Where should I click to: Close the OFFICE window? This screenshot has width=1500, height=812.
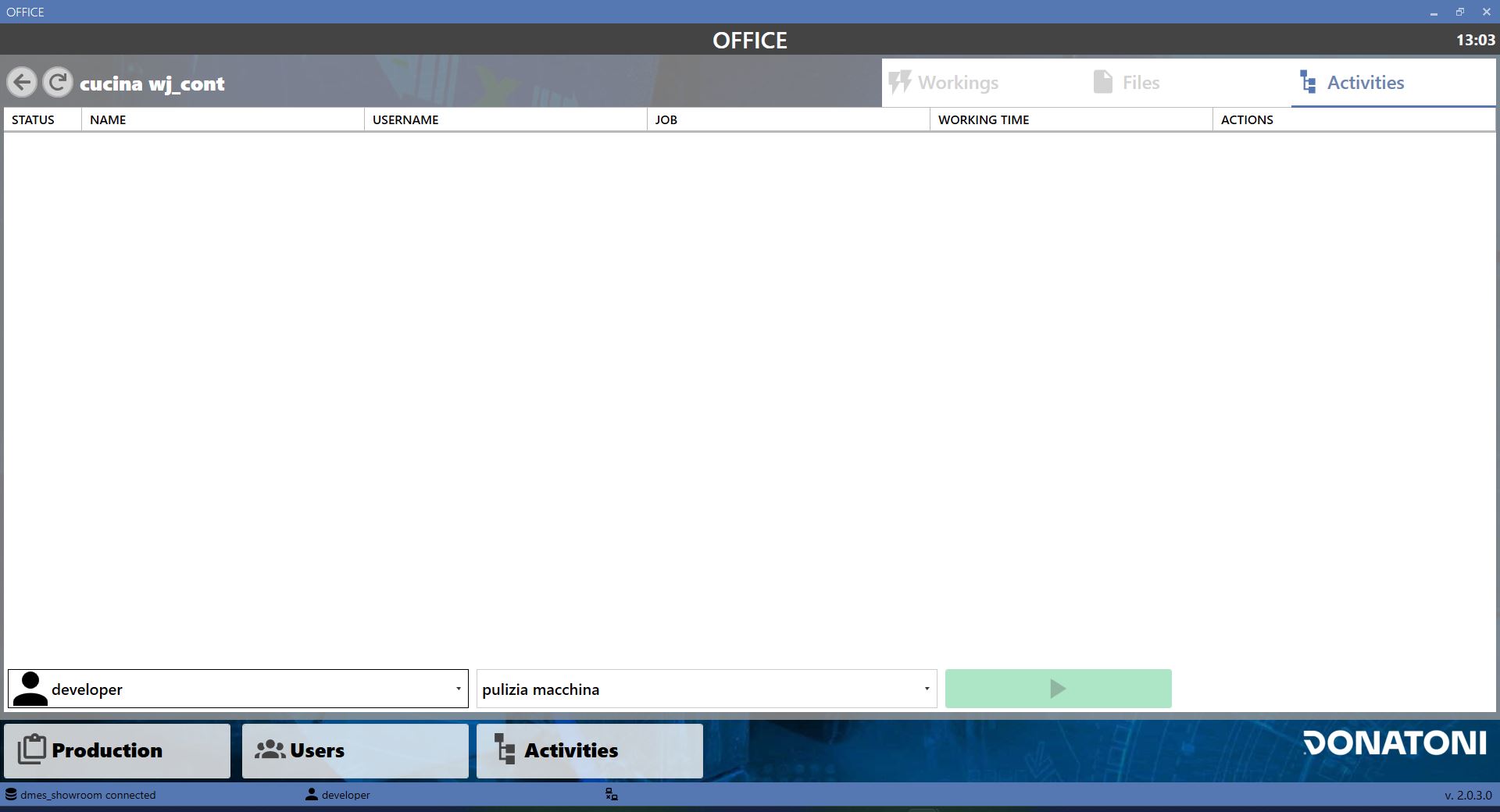pyautogui.click(x=1486, y=12)
